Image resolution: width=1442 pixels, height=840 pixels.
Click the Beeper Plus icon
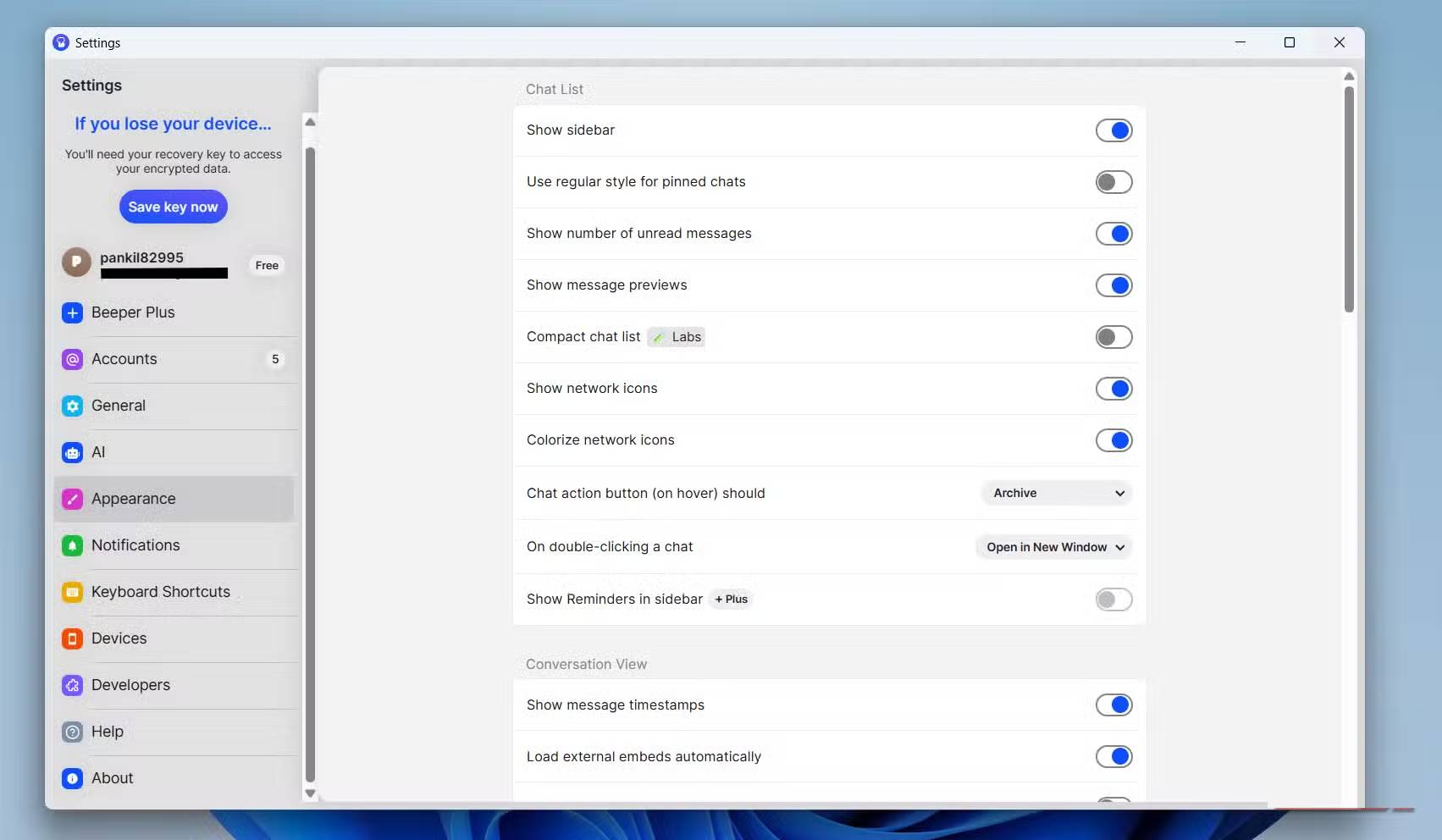[x=72, y=312]
